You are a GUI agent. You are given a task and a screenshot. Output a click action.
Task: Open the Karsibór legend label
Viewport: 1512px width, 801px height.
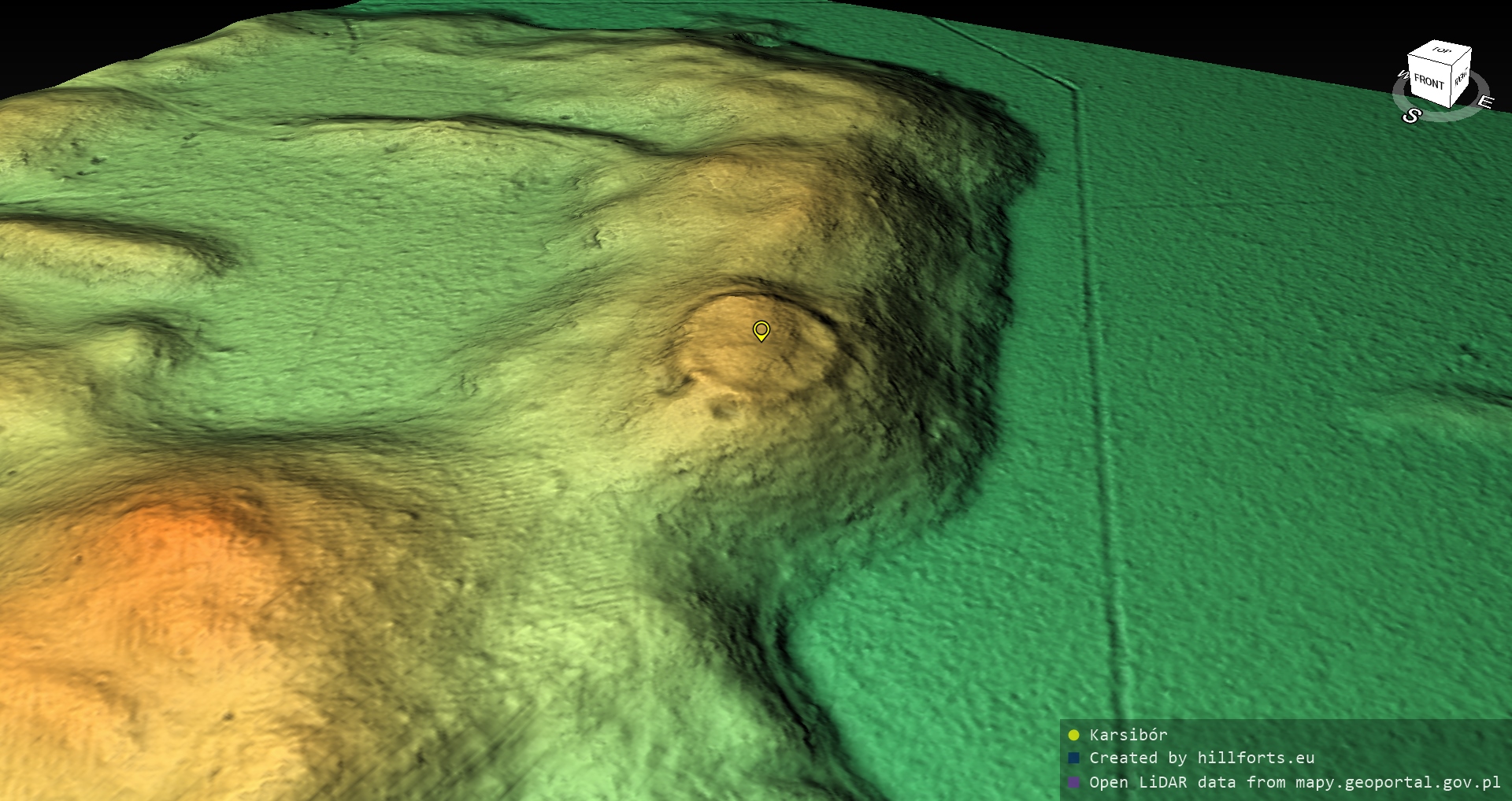tap(1128, 735)
